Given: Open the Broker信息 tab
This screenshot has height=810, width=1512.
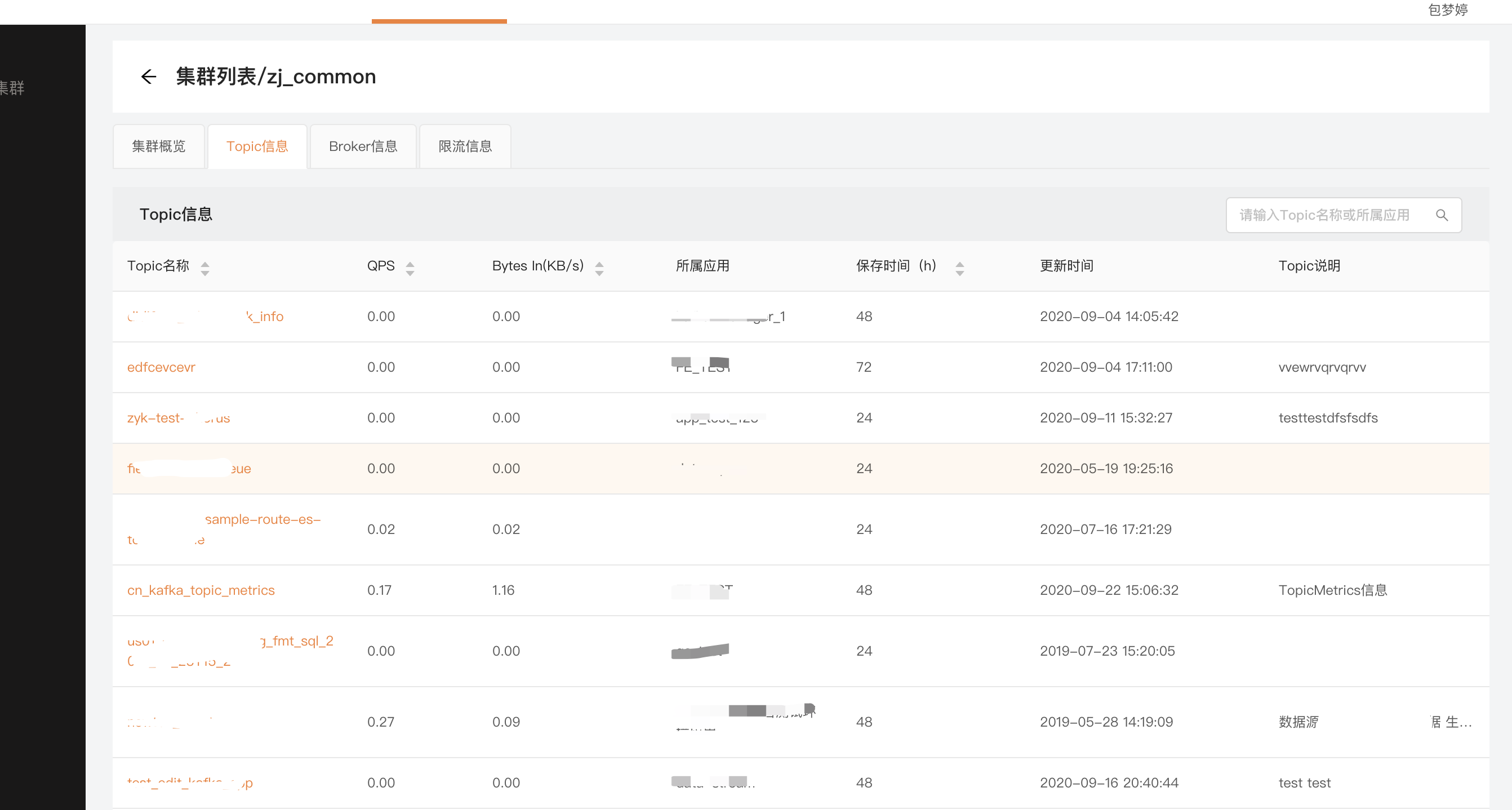Looking at the screenshot, I should click(x=363, y=146).
